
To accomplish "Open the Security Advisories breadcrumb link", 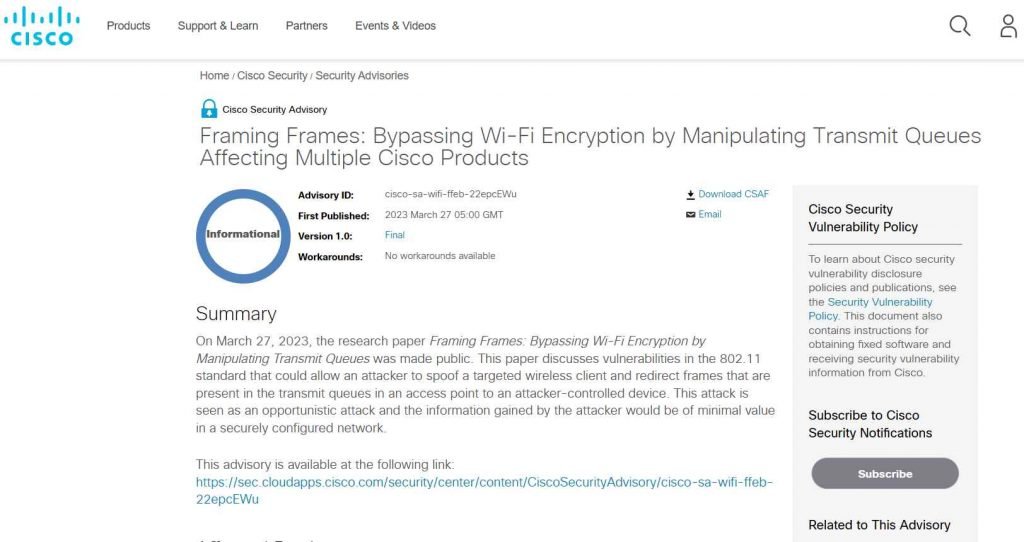I will click(362, 76).
